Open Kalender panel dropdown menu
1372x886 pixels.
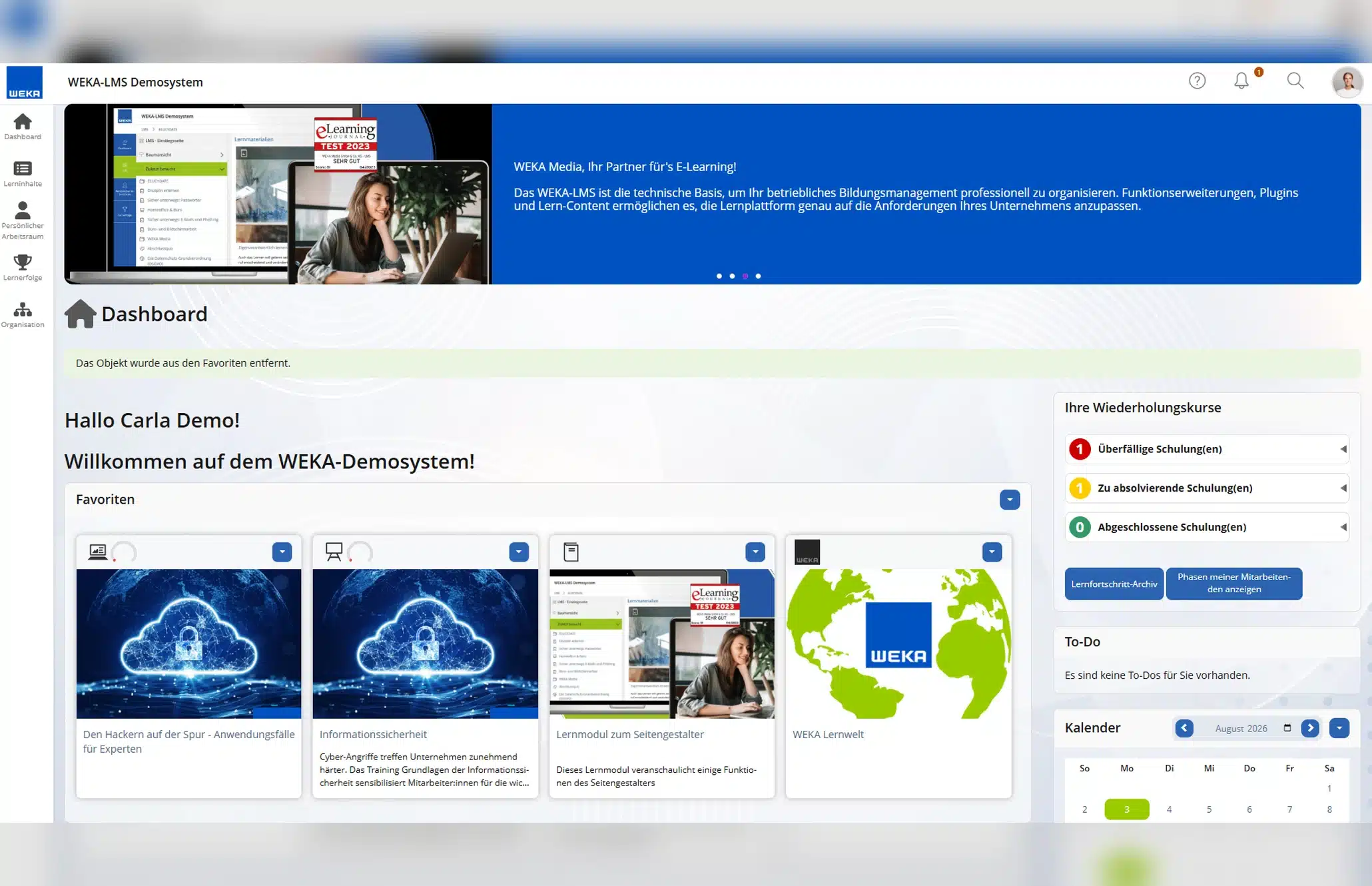click(x=1339, y=728)
